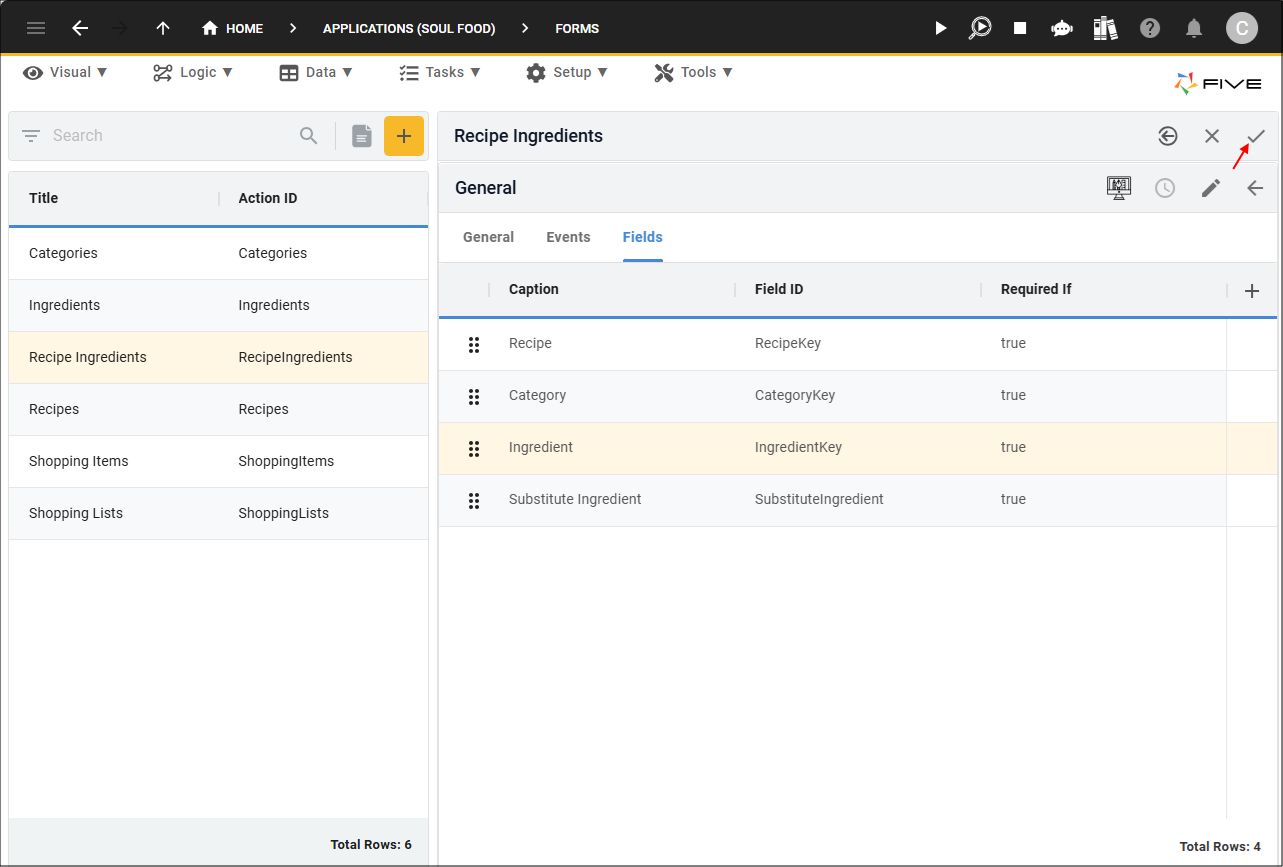Image resolution: width=1283 pixels, height=867 pixels.
Task: Switch to the Events tab
Action: (568, 237)
